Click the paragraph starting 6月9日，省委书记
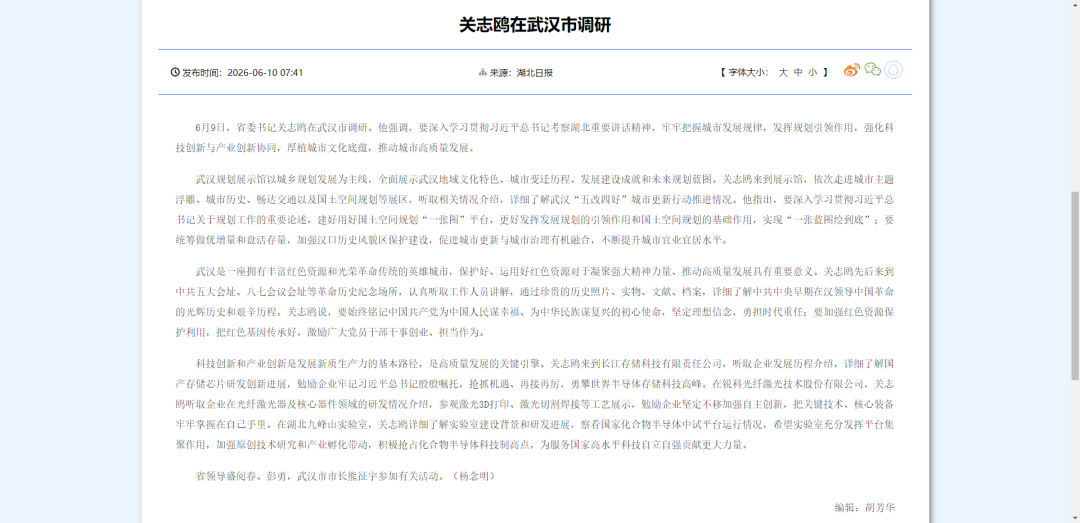 click(535, 138)
